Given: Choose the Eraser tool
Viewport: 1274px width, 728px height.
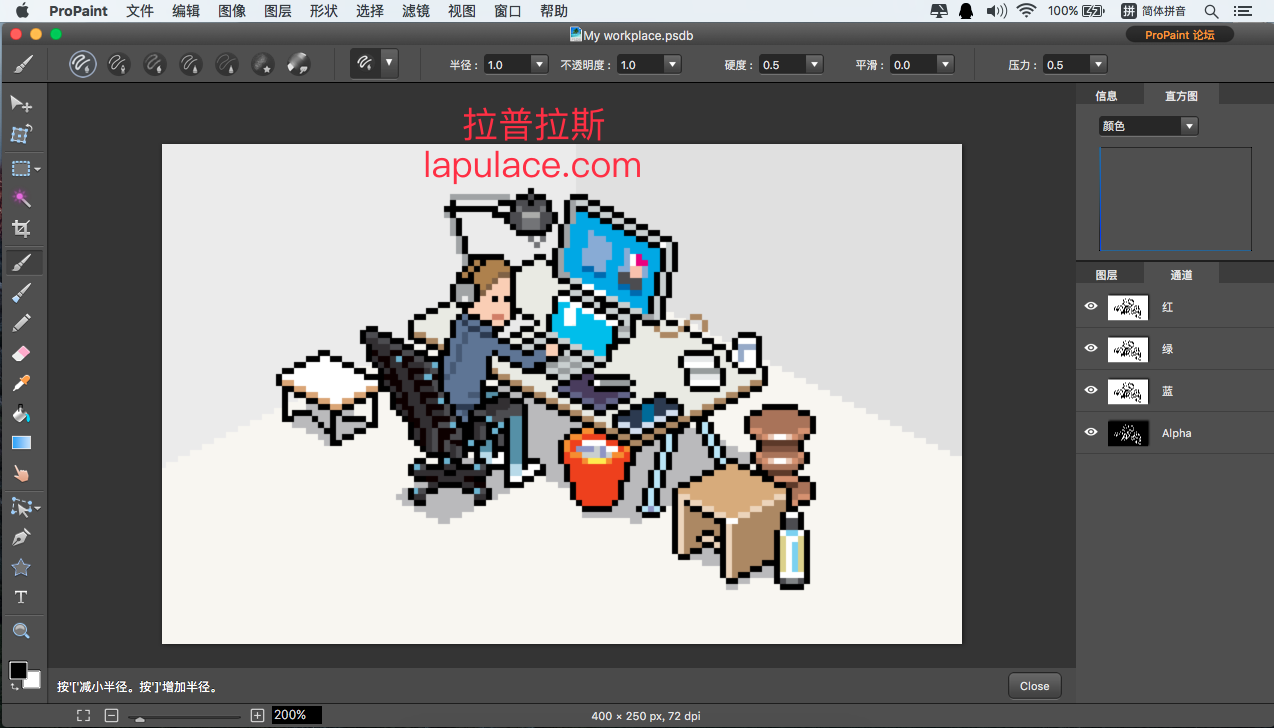Looking at the screenshot, I should pos(21,353).
